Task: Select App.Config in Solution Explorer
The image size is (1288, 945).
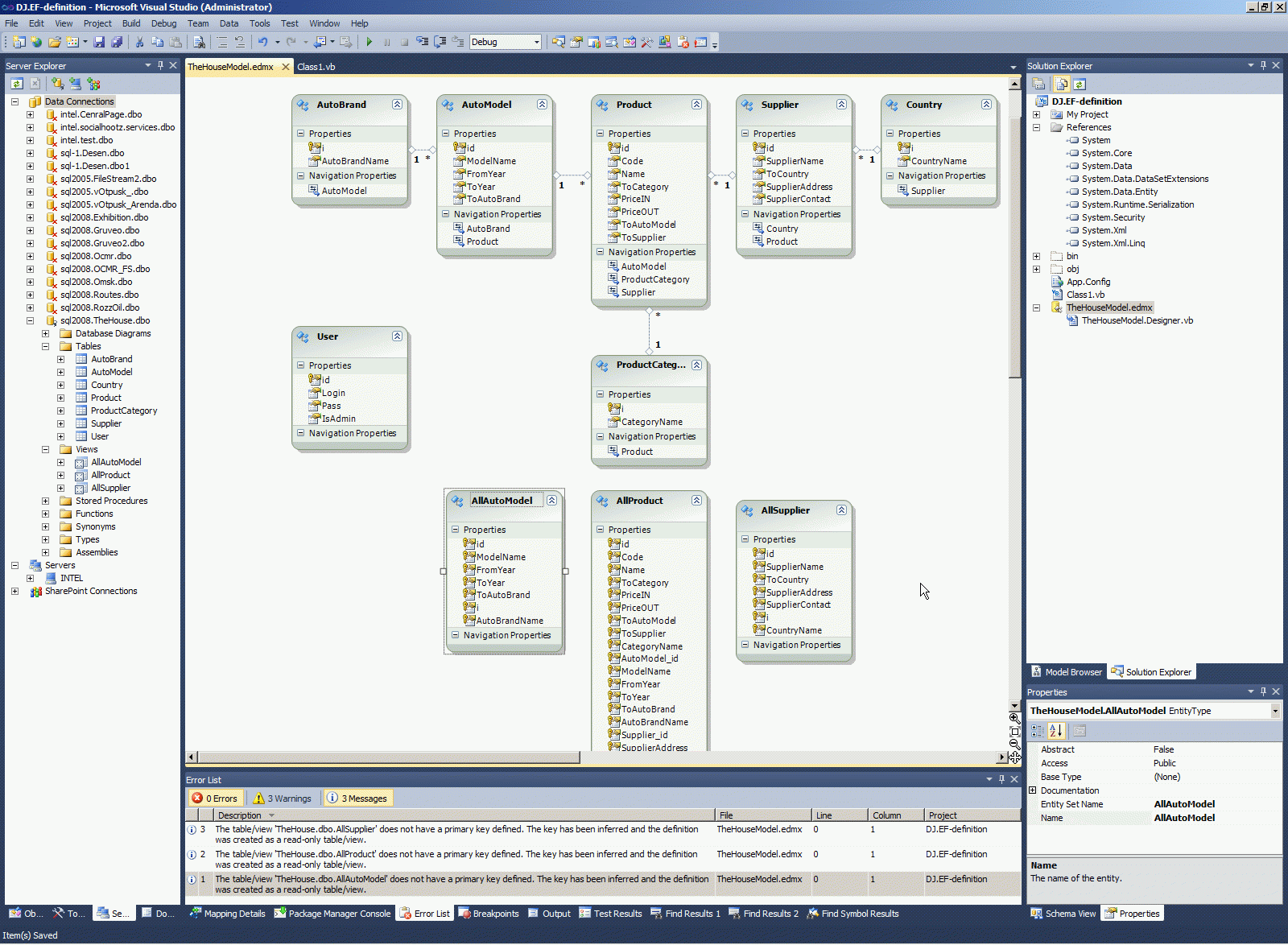Action: pos(1088,282)
